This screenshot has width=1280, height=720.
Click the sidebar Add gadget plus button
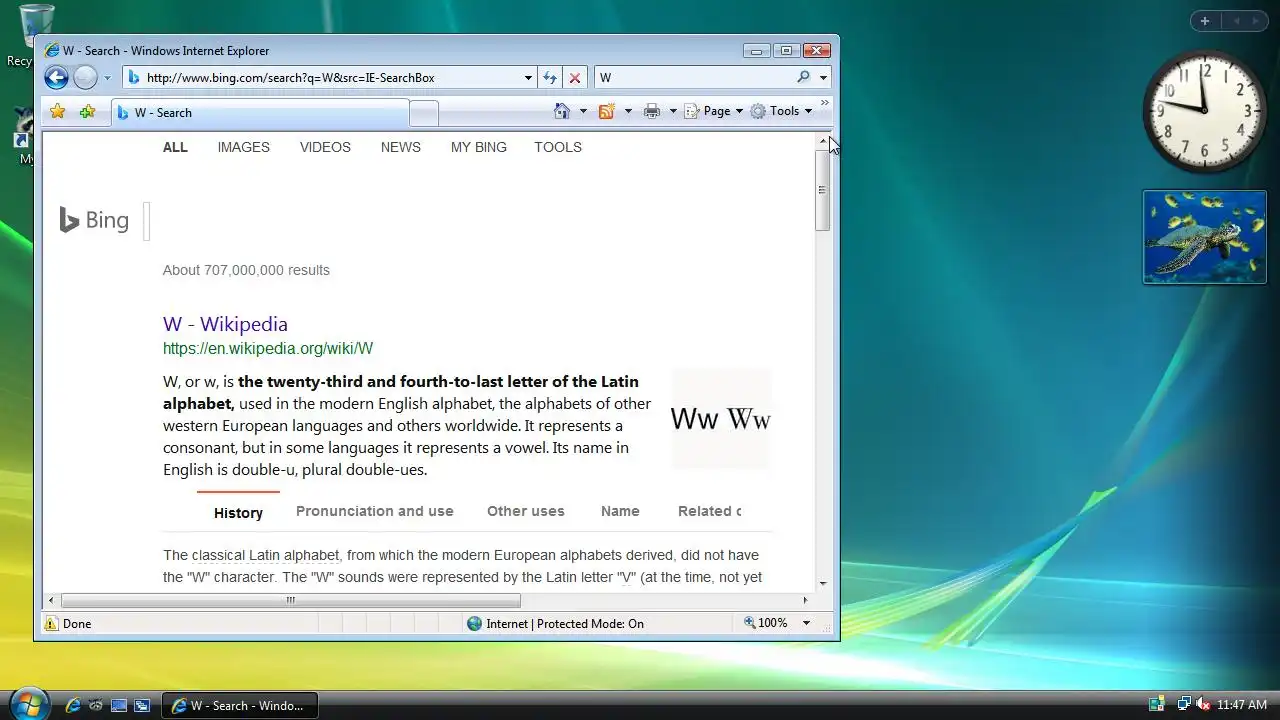1205,20
